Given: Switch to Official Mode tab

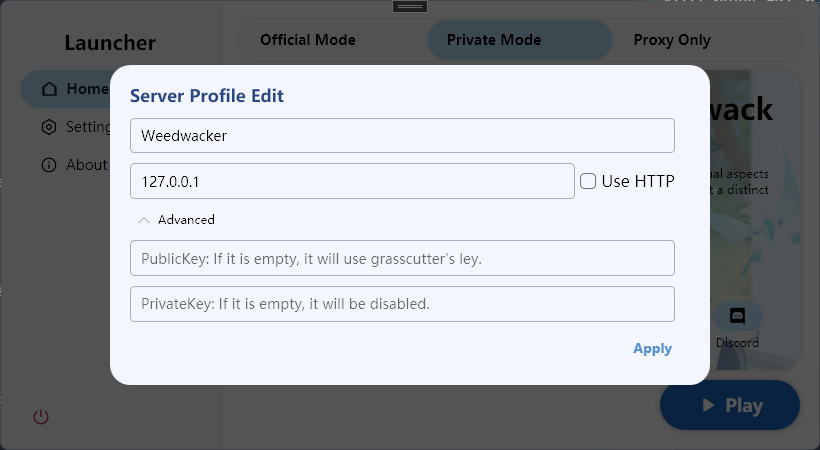Looking at the screenshot, I should click(308, 40).
